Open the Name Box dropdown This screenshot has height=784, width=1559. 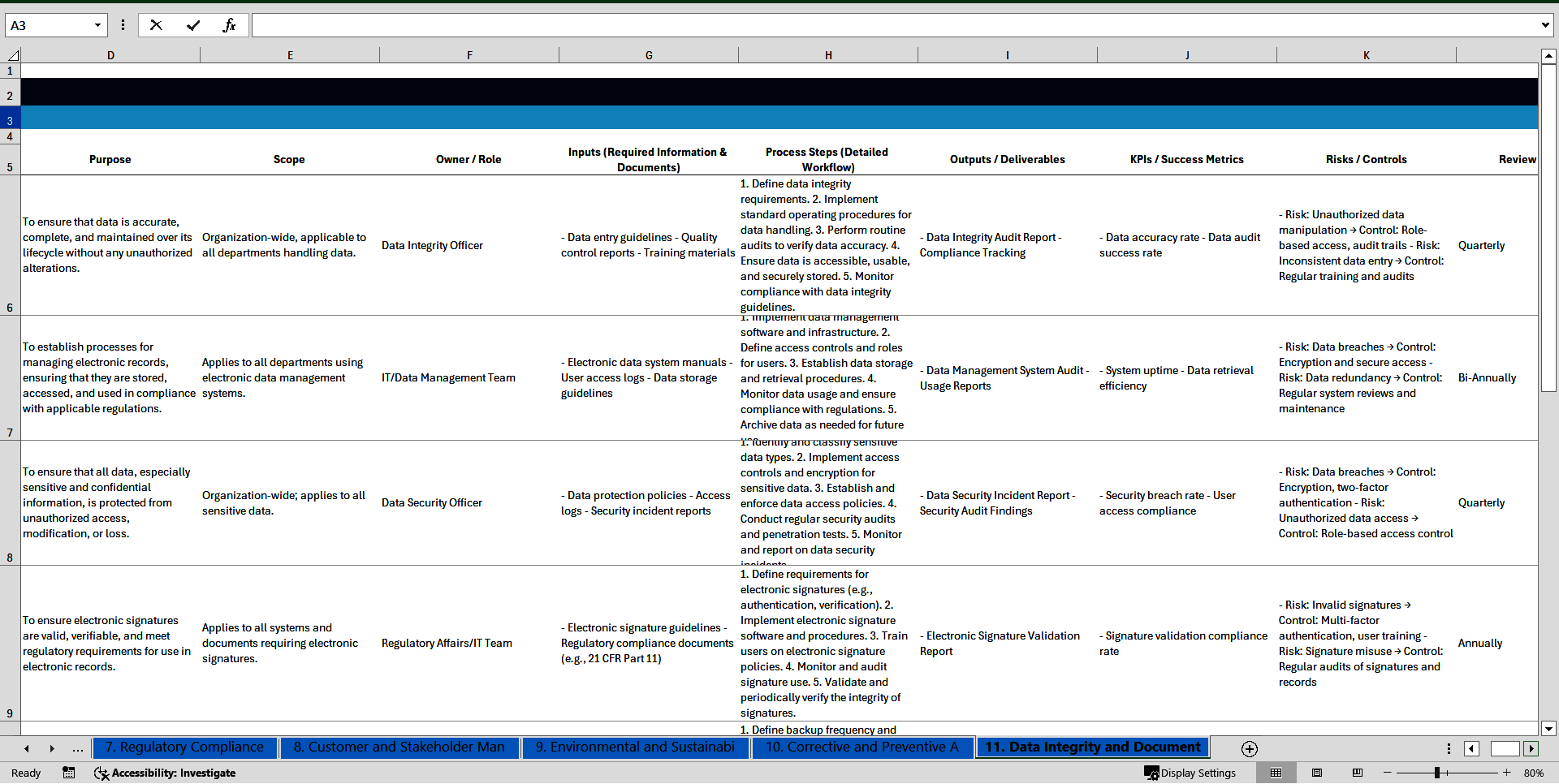[x=97, y=25]
